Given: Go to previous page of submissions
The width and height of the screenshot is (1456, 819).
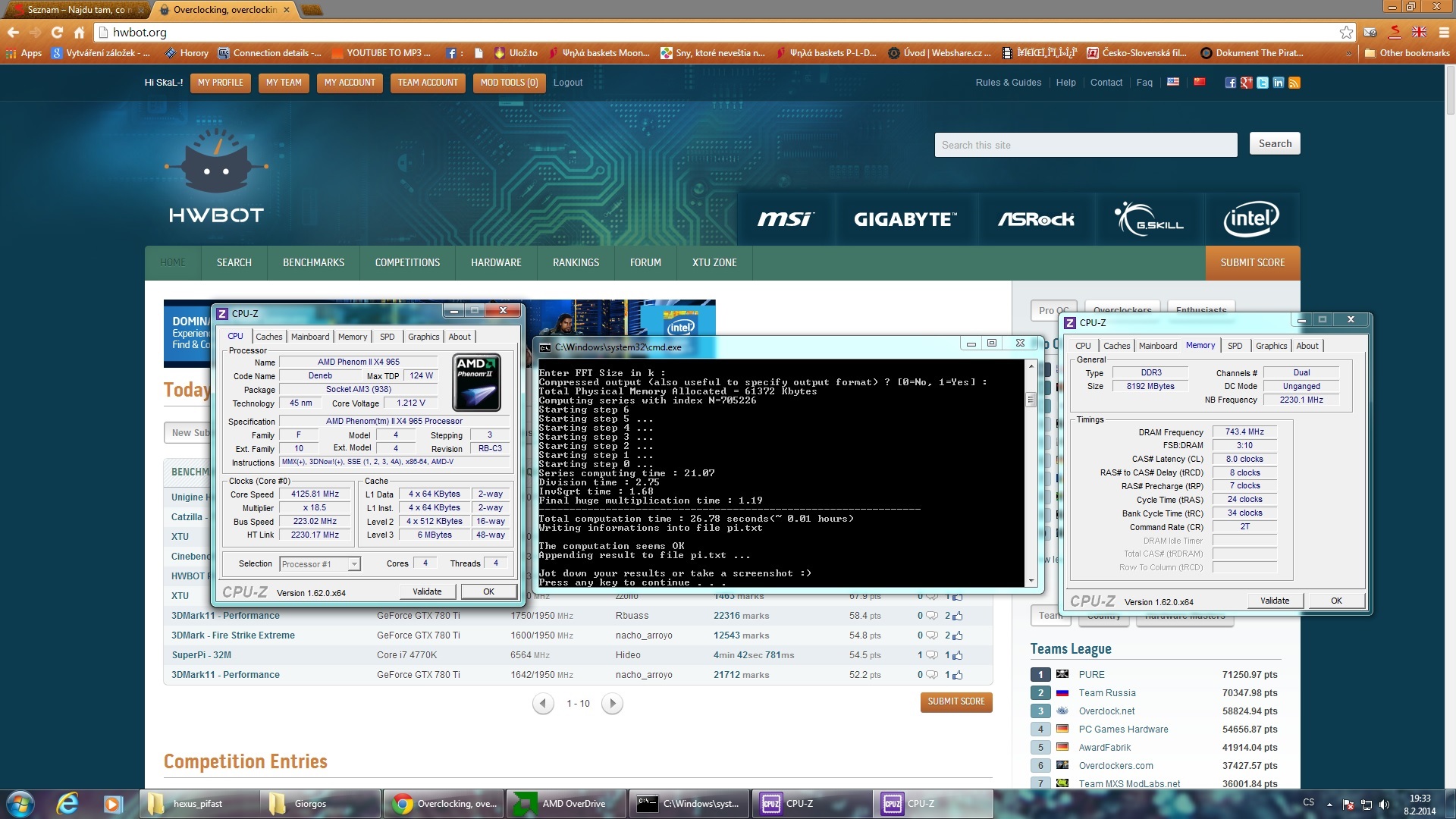Looking at the screenshot, I should coord(542,704).
